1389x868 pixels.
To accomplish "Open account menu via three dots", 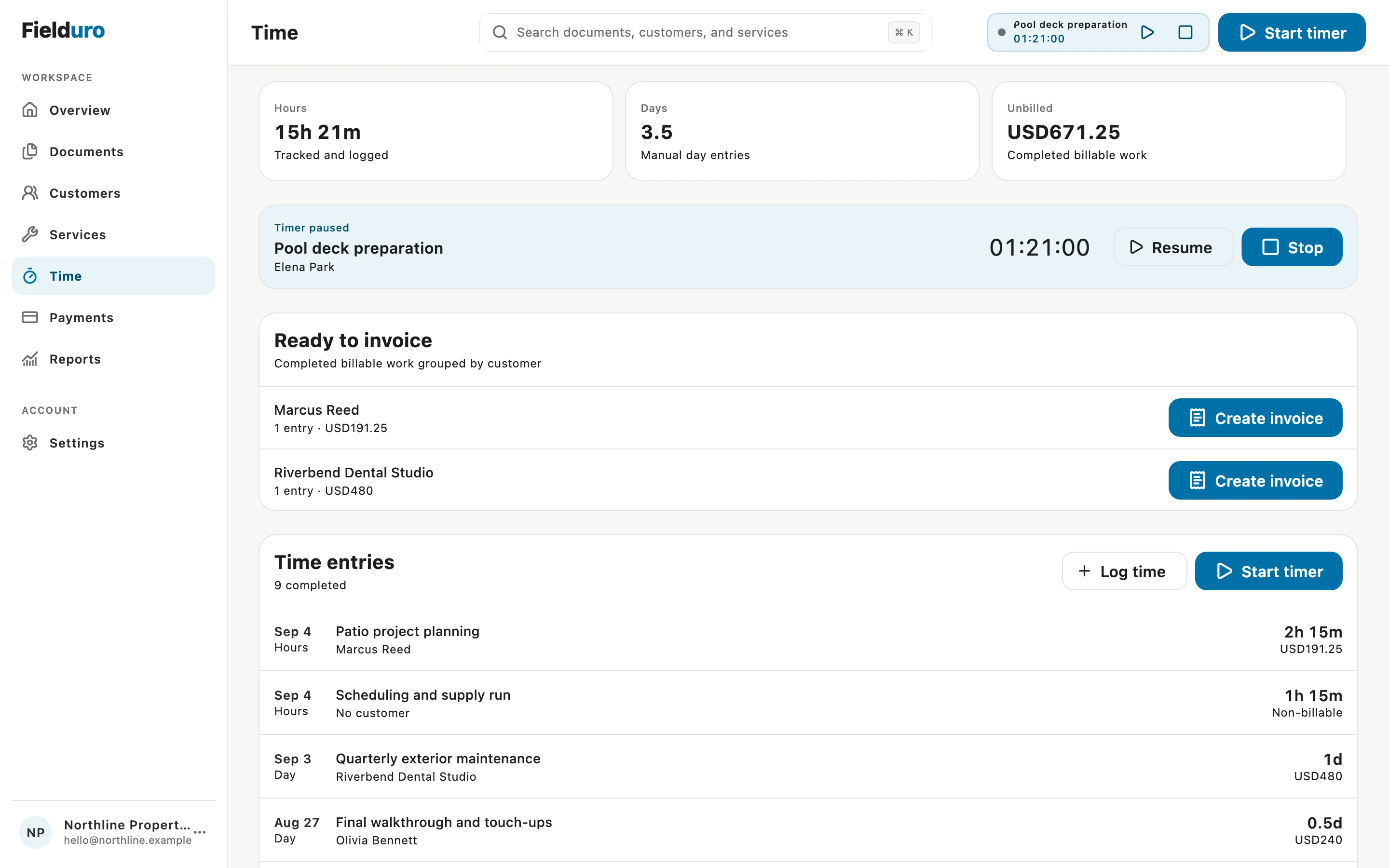I will pyautogui.click(x=200, y=832).
